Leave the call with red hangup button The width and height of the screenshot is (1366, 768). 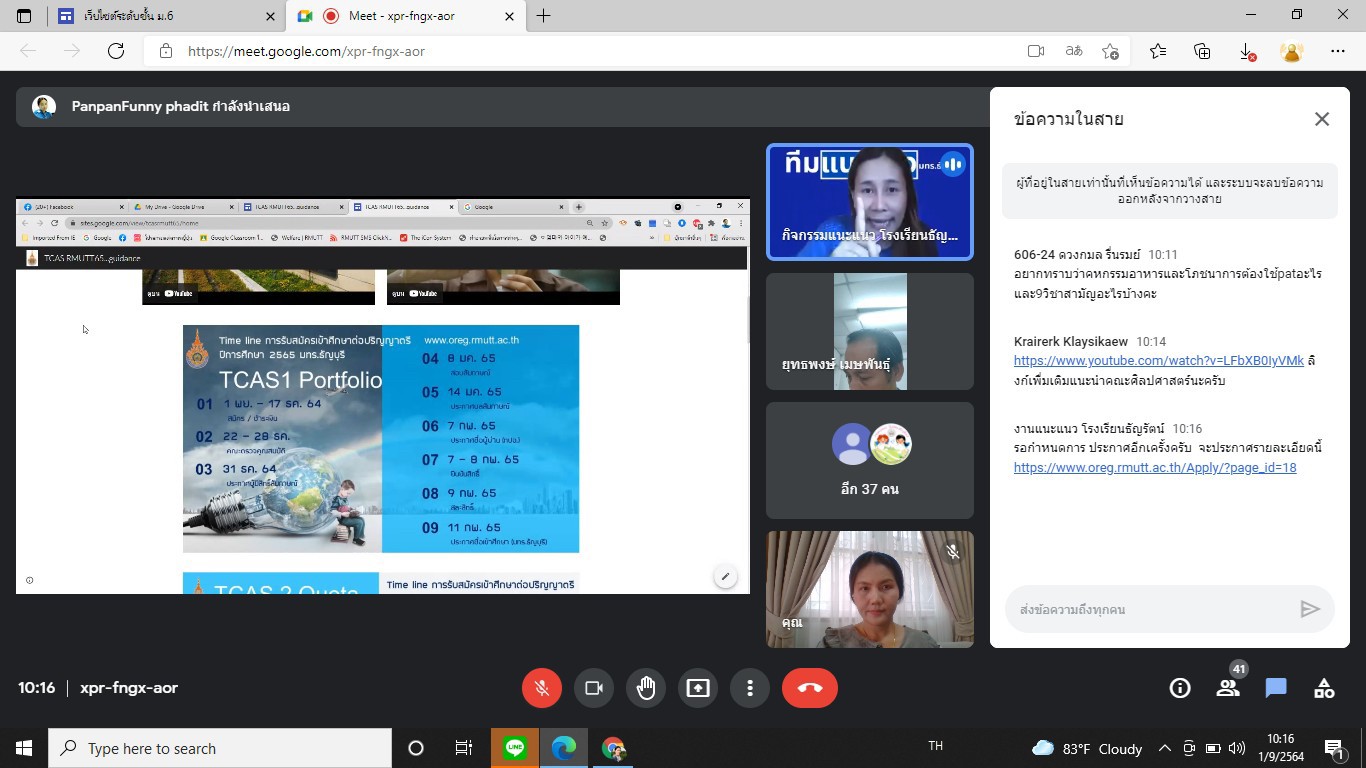[x=810, y=688]
